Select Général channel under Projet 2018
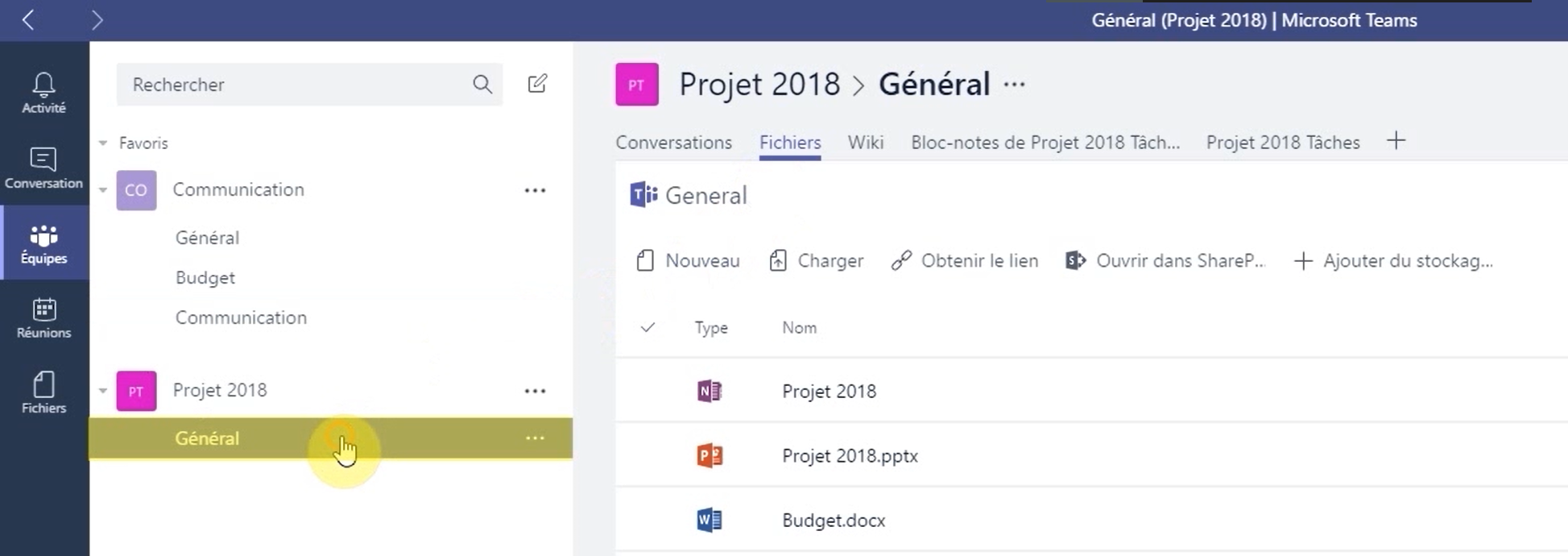The height and width of the screenshot is (556, 1568). point(330,438)
